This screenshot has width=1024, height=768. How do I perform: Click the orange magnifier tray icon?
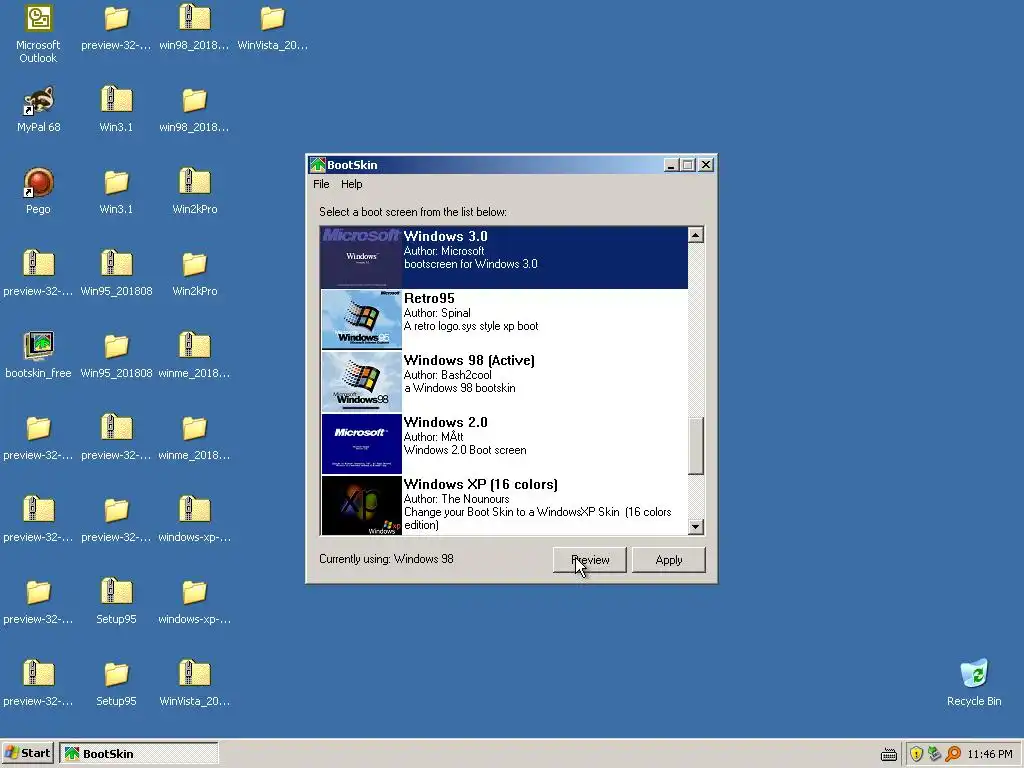[953, 754]
